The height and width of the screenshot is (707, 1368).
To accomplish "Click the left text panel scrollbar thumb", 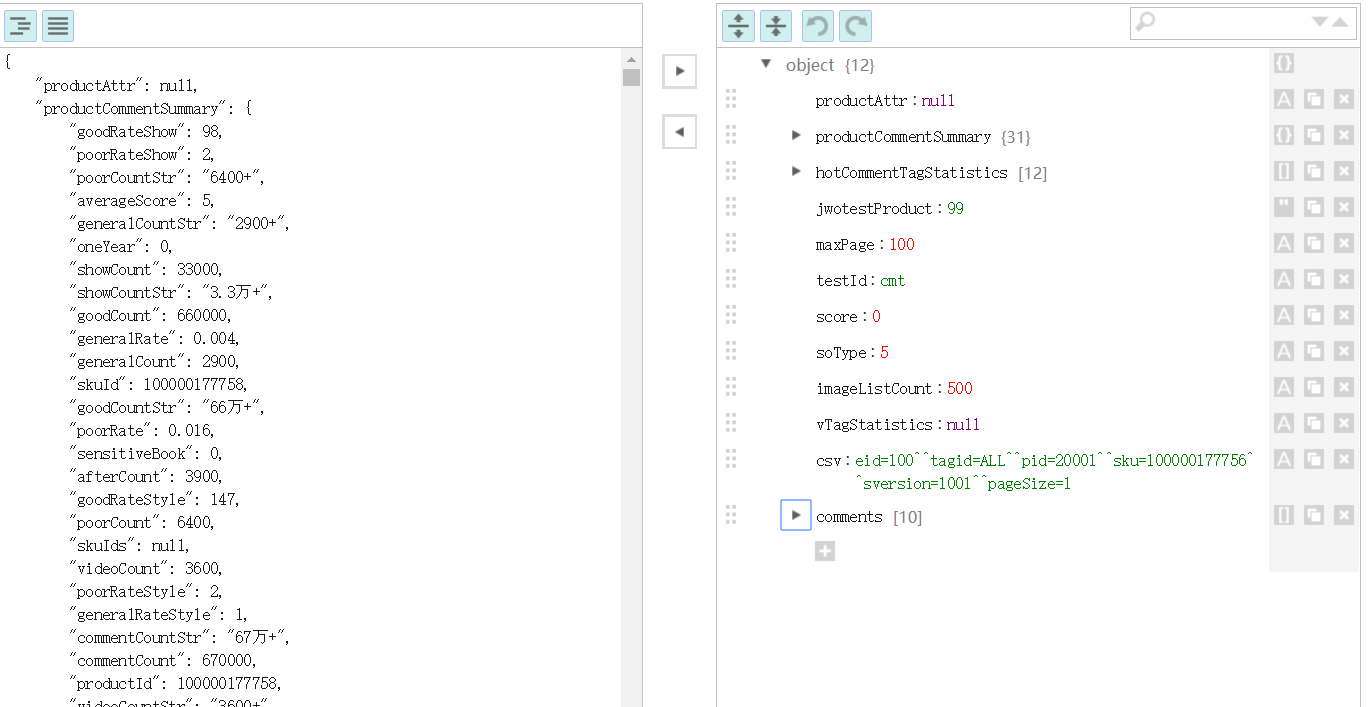I will point(631,77).
